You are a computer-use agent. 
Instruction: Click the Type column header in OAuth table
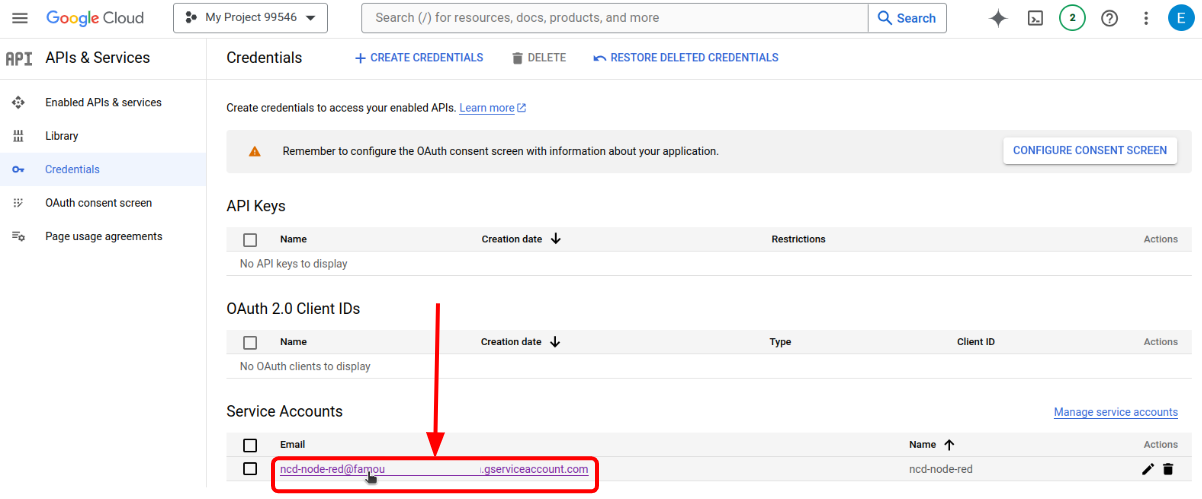[780, 342]
